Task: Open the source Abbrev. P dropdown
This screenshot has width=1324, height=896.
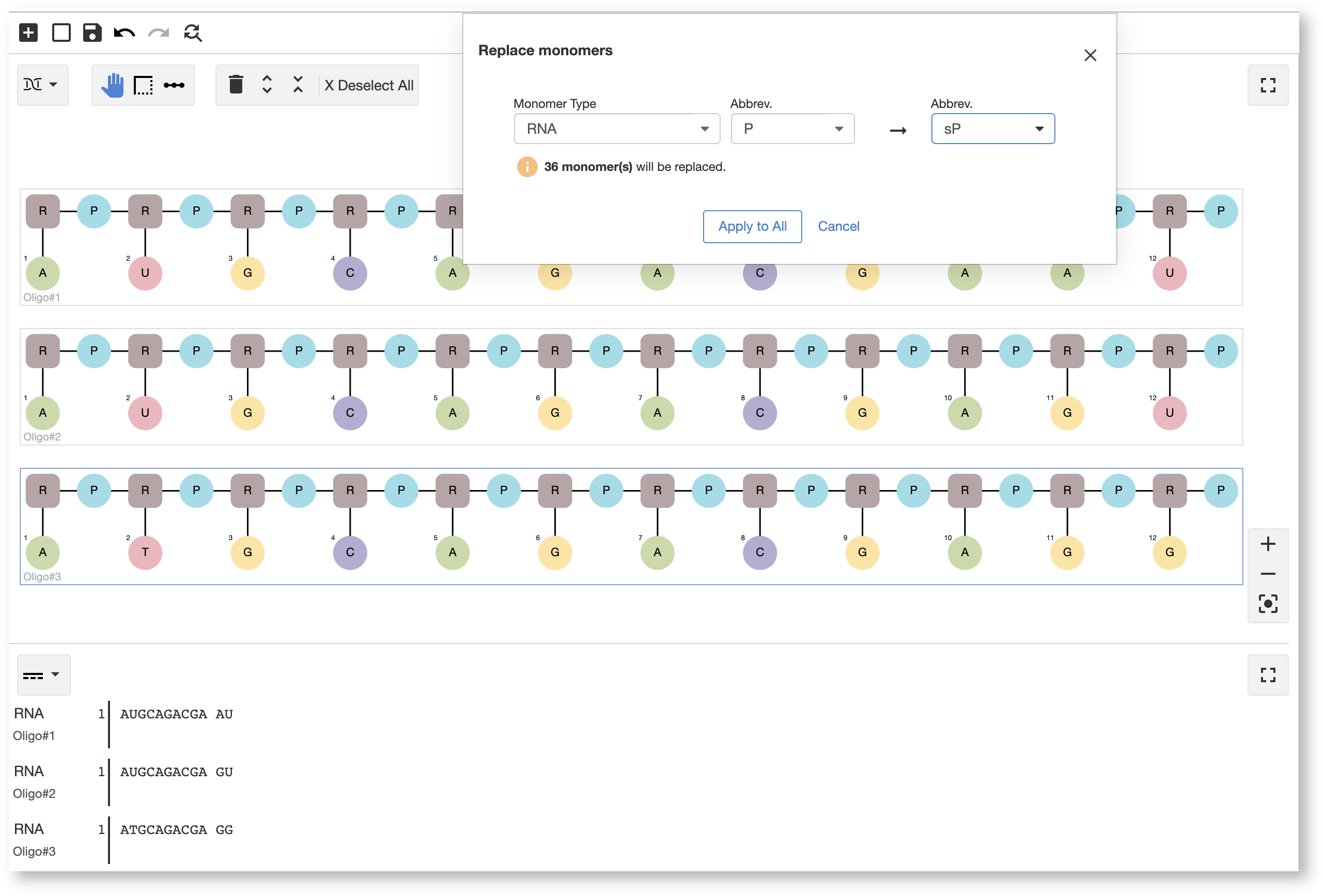Action: 792,129
